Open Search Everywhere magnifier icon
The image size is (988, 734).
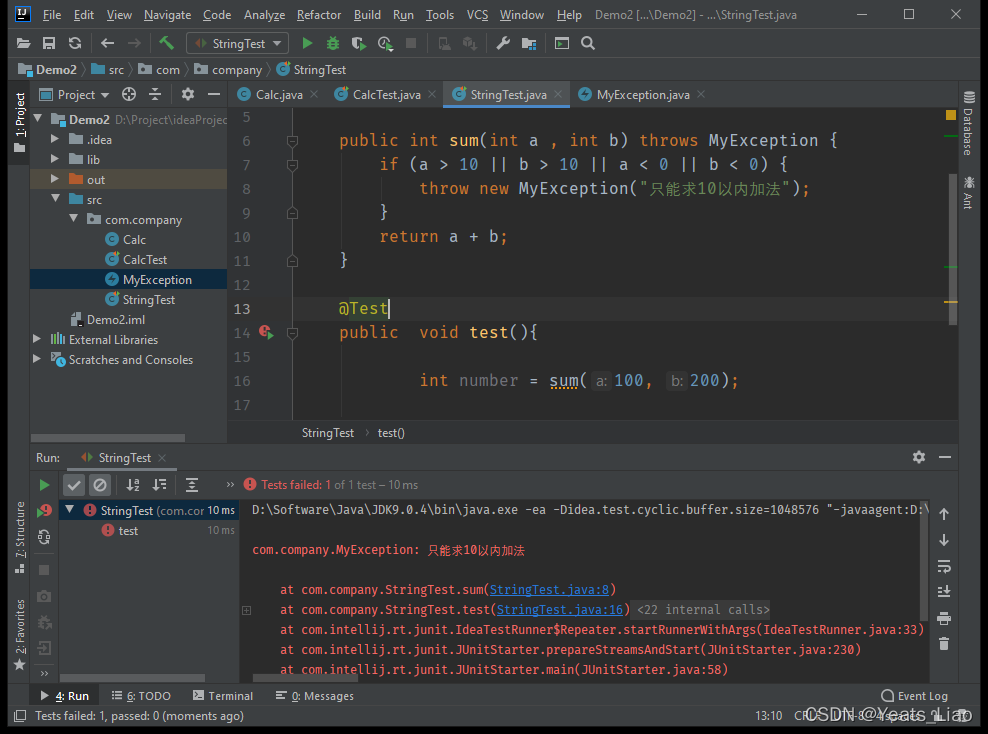[588, 43]
